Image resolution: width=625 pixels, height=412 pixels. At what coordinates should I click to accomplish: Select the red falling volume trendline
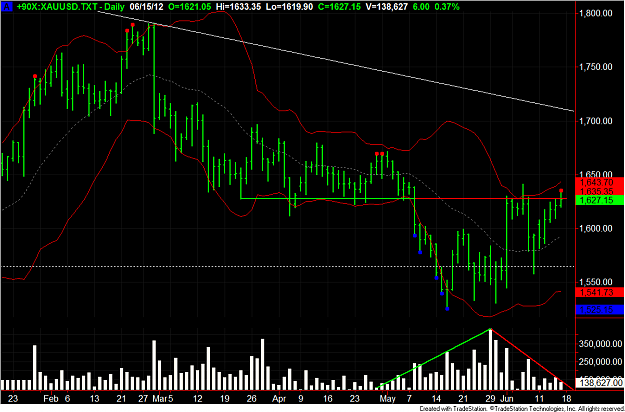pyautogui.click(x=532, y=359)
